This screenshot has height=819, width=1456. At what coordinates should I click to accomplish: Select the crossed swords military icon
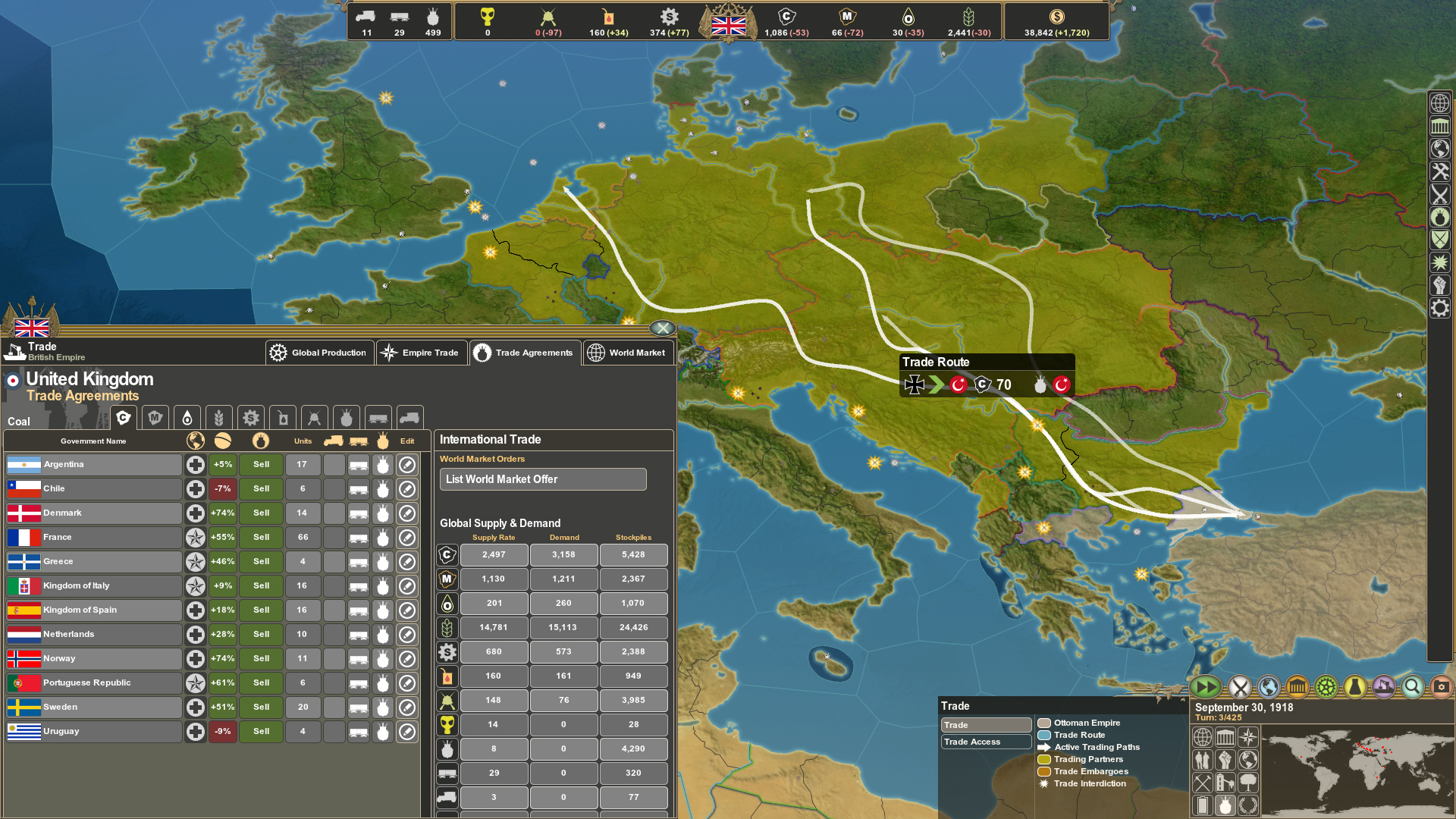click(x=1238, y=686)
